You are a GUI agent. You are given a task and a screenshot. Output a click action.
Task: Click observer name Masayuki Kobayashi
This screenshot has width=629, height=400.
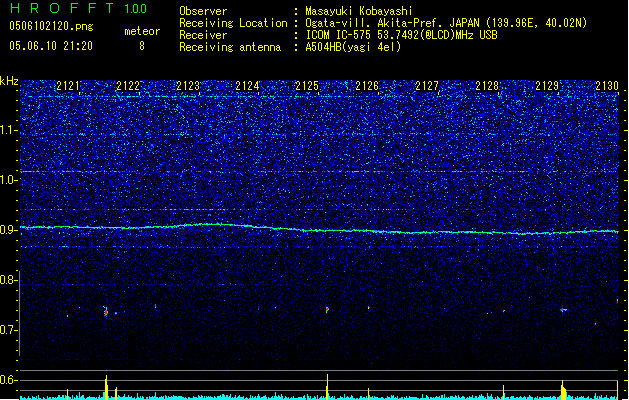tap(359, 11)
